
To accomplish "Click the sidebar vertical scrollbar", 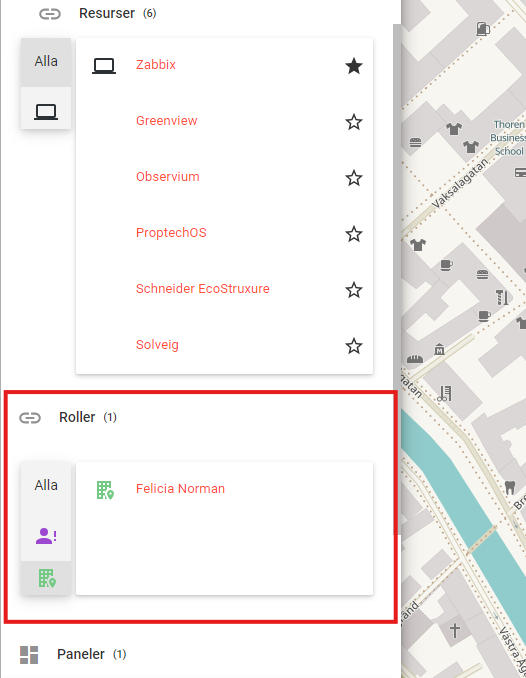I will tap(397, 279).
